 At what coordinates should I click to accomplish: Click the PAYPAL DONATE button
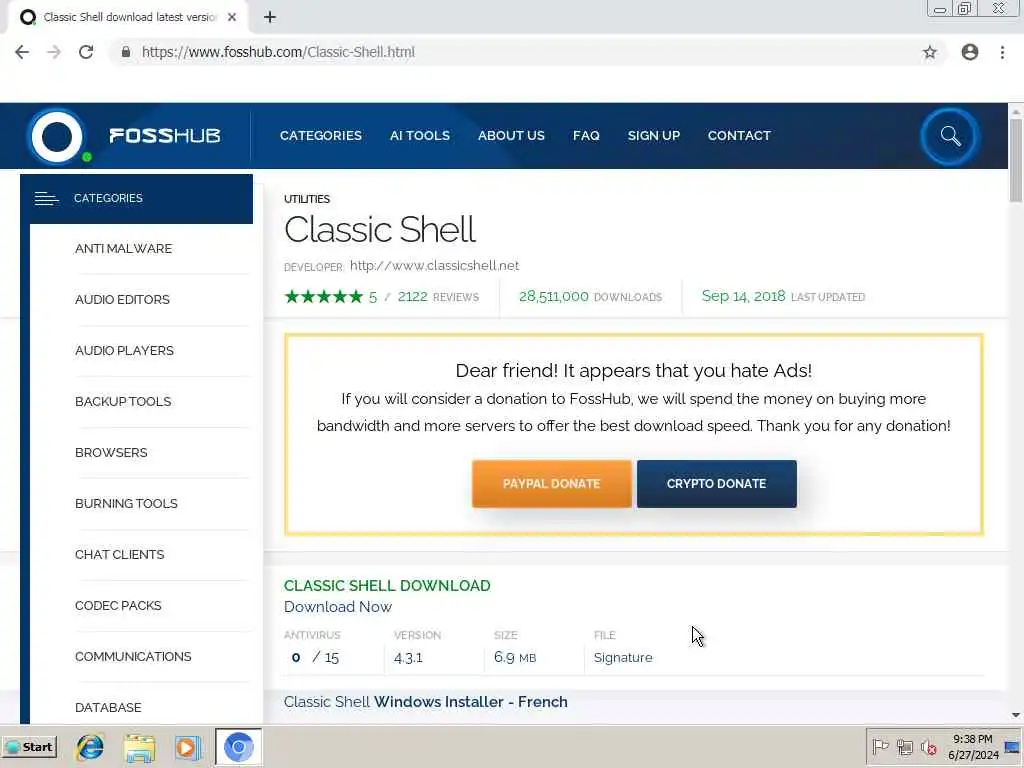[x=552, y=484]
